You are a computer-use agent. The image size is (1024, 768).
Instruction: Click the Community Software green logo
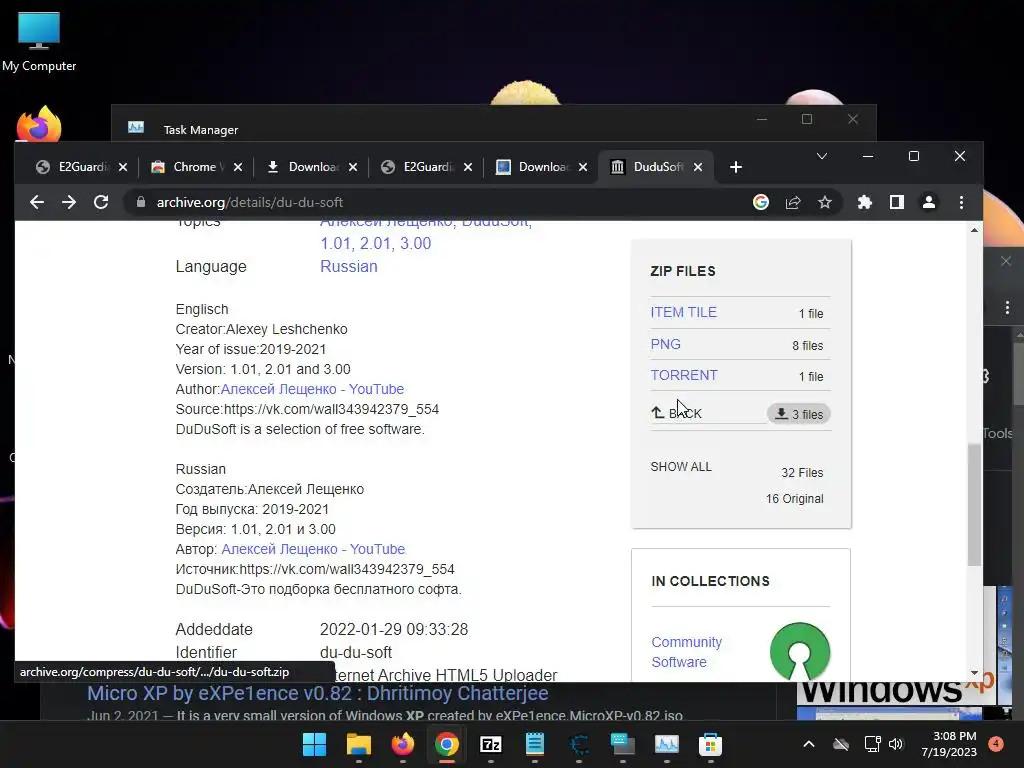[800, 652]
